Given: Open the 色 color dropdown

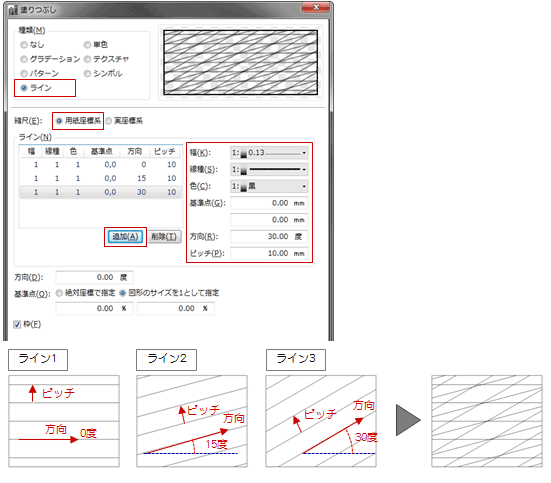Looking at the screenshot, I should [x=269, y=186].
